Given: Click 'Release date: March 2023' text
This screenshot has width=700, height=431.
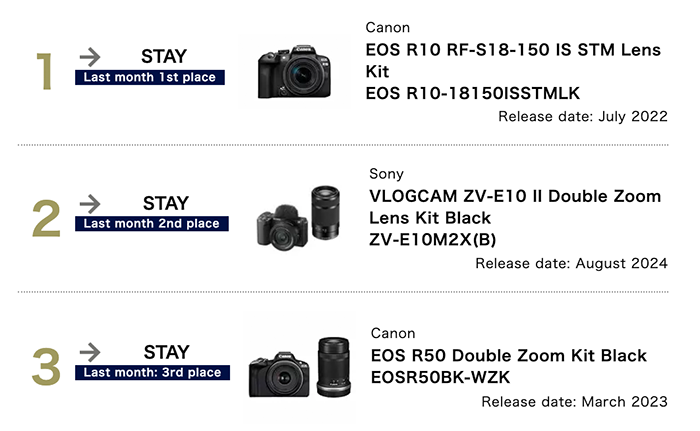Looking at the screenshot, I should pyautogui.click(x=574, y=402).
